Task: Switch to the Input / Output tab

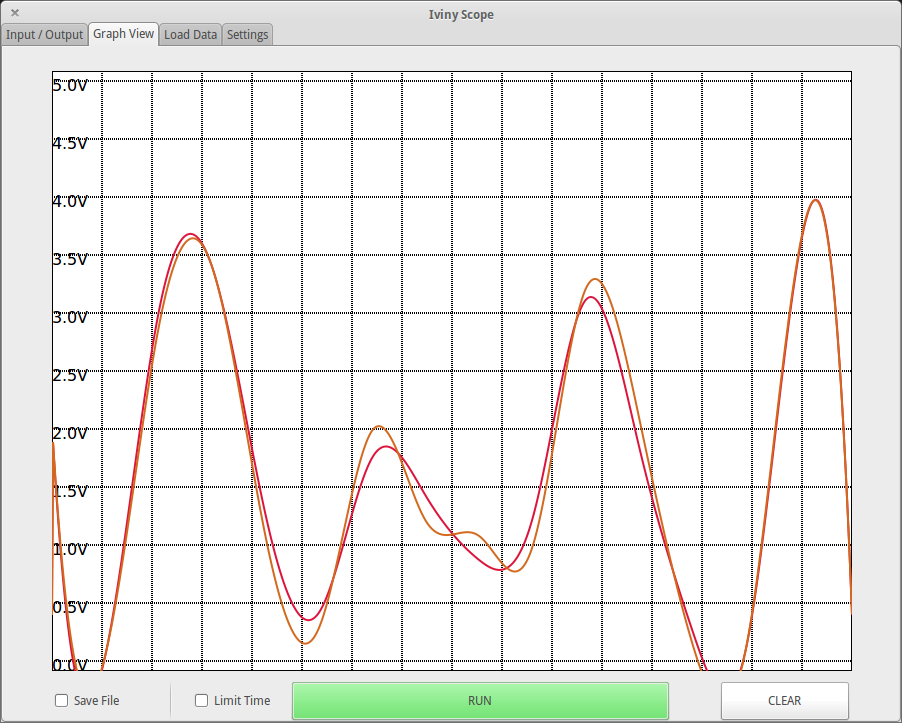Action: click(44, 35)
